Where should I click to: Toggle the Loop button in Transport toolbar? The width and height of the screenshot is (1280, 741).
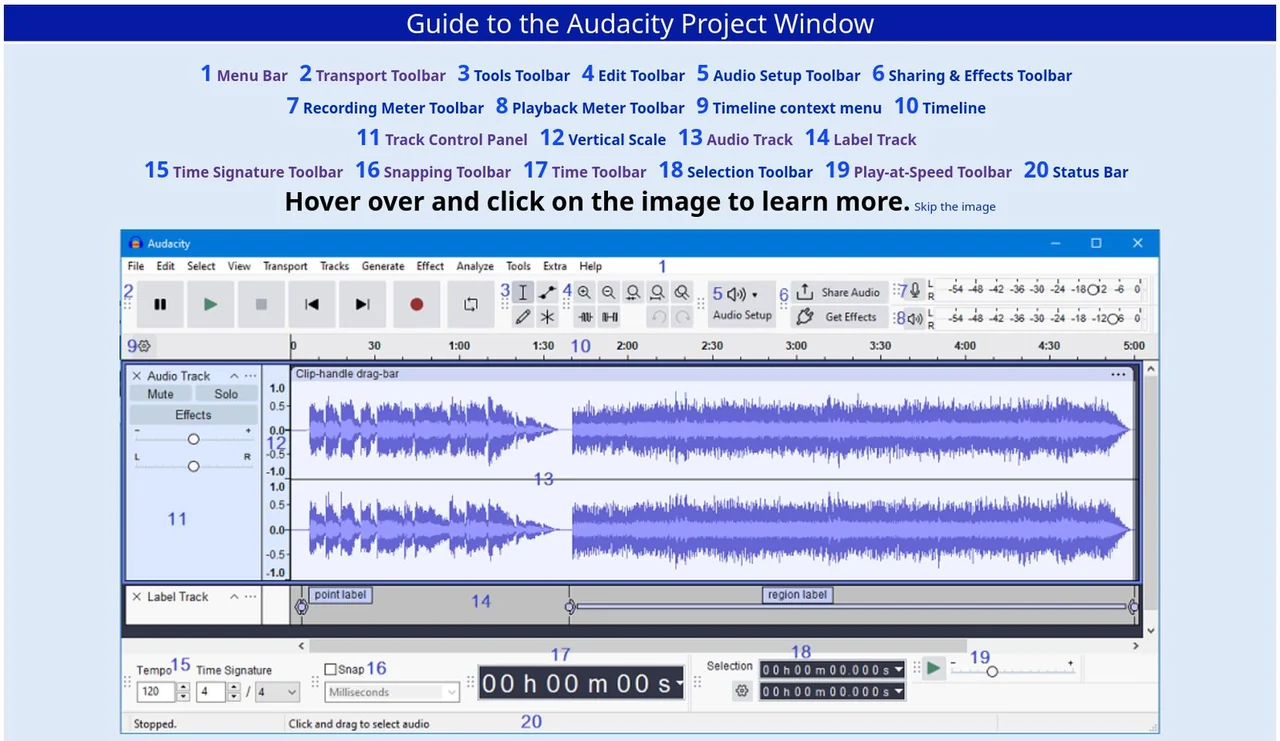(470, 305)
